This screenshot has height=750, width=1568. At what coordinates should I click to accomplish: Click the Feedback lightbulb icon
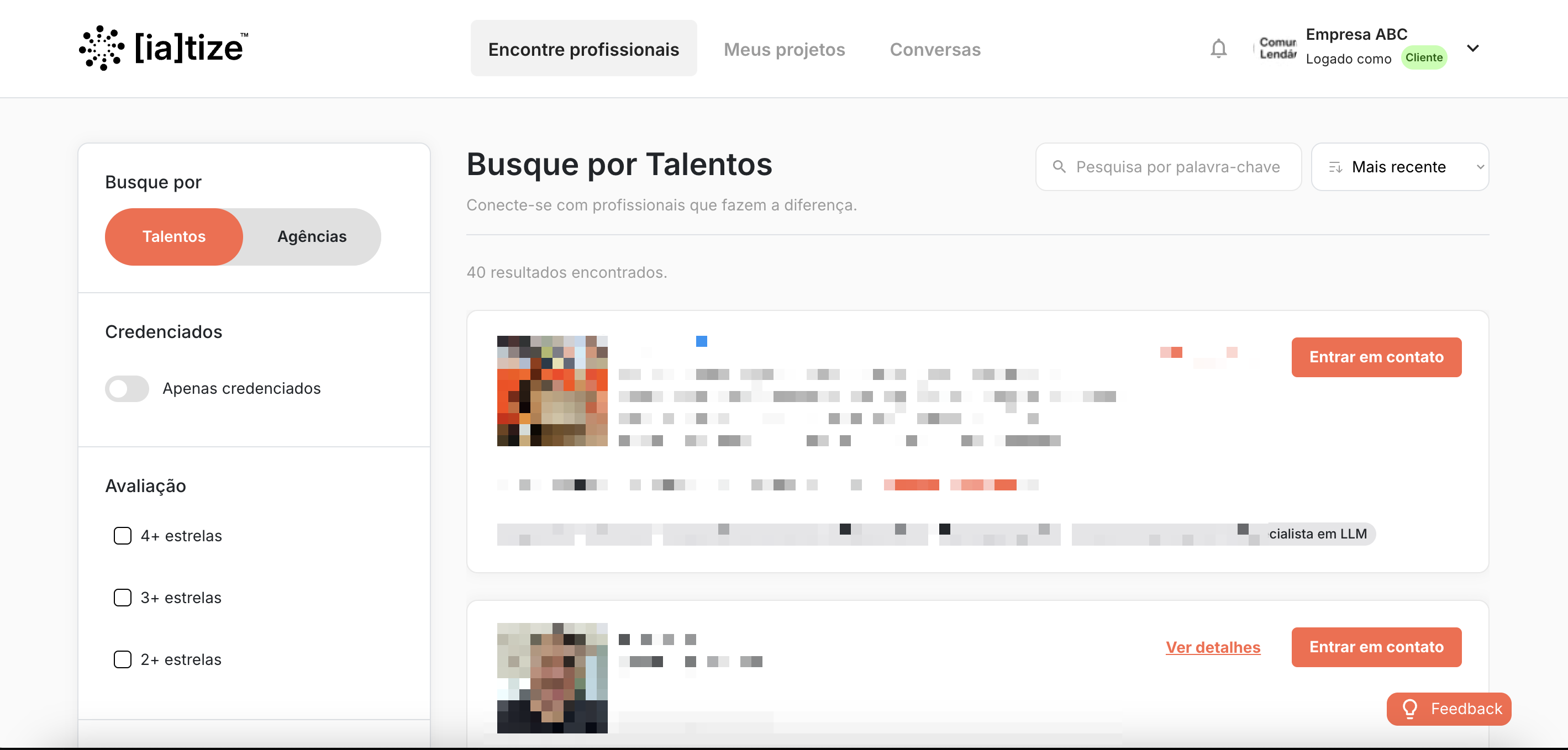(x=1410, y=708)
